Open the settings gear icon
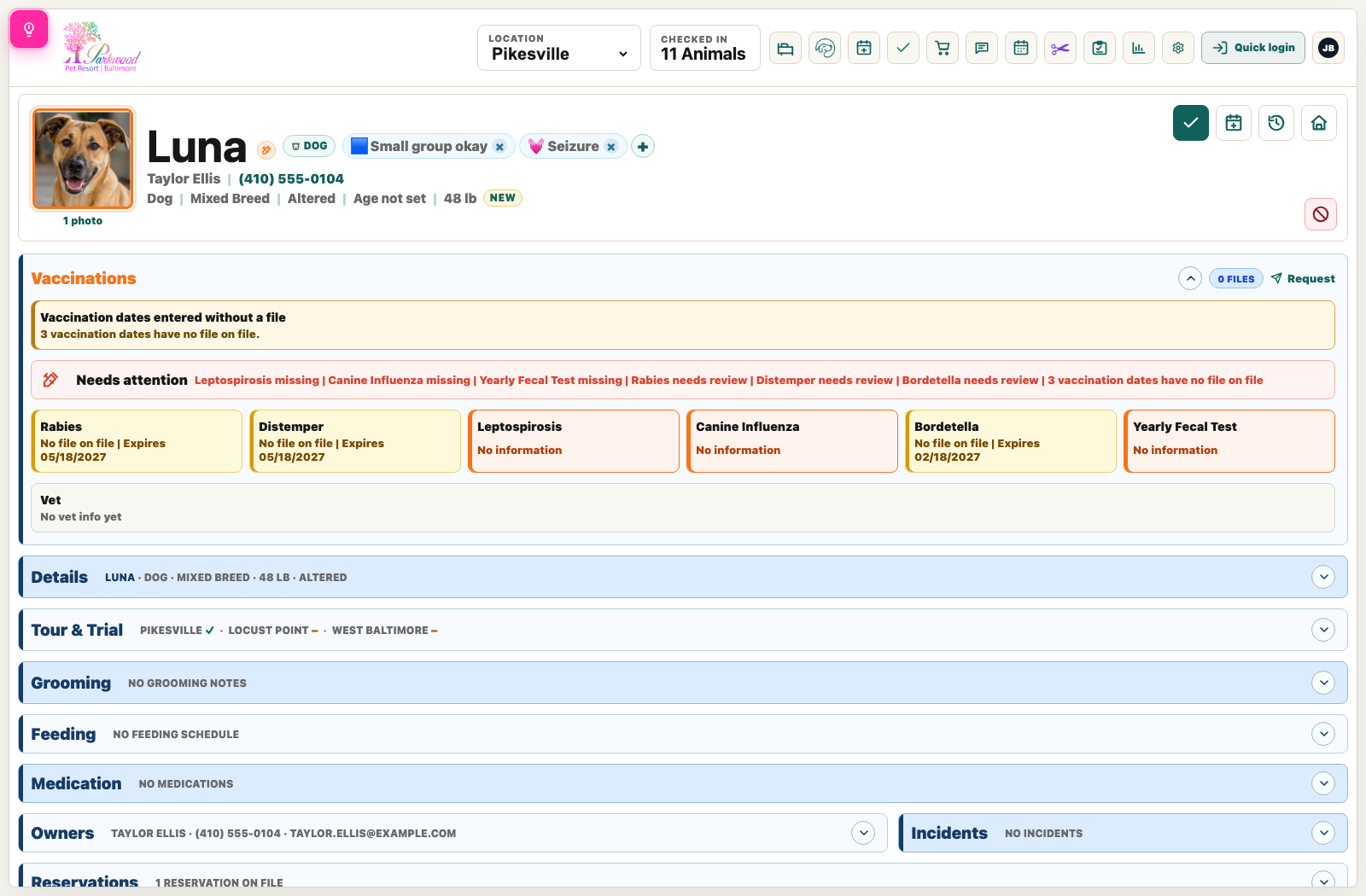1366x896 pixels. pyautogui.click(x=1178, y=48)
